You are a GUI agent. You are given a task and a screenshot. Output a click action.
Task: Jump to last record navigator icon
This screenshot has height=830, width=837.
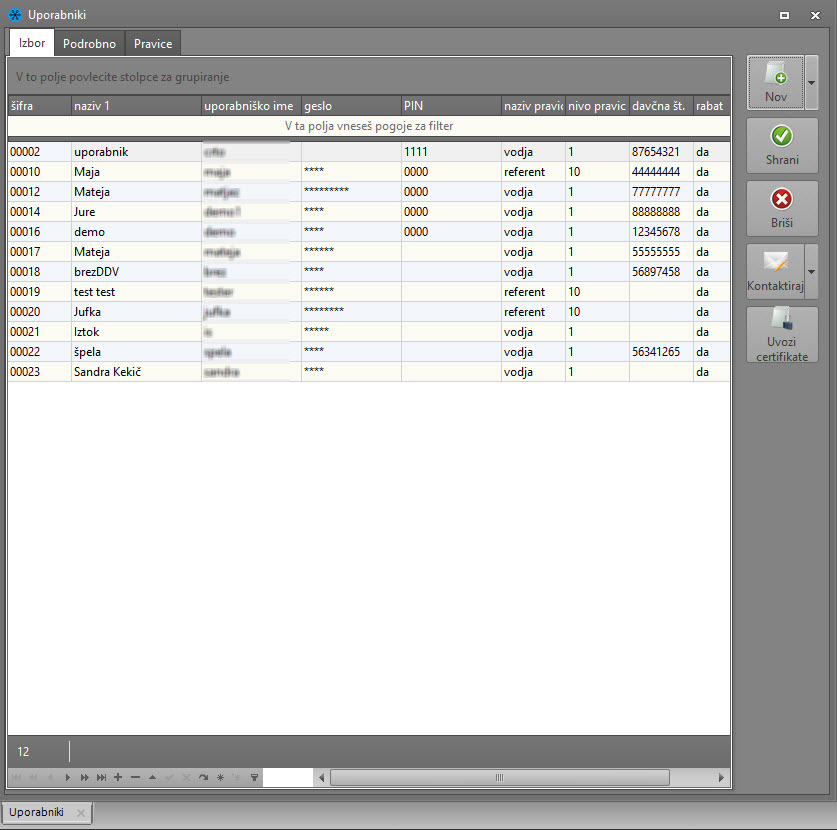pos(101,778)
